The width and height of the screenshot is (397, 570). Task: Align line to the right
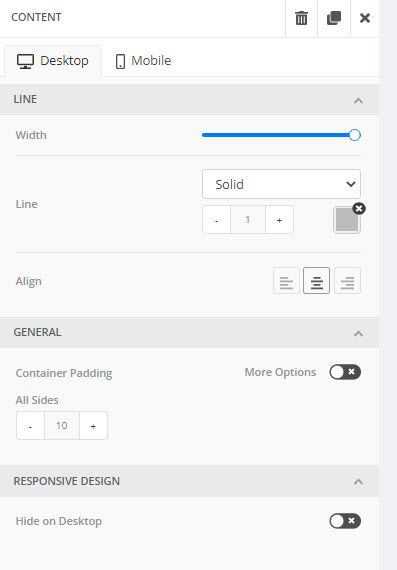[x=347, y=281]
